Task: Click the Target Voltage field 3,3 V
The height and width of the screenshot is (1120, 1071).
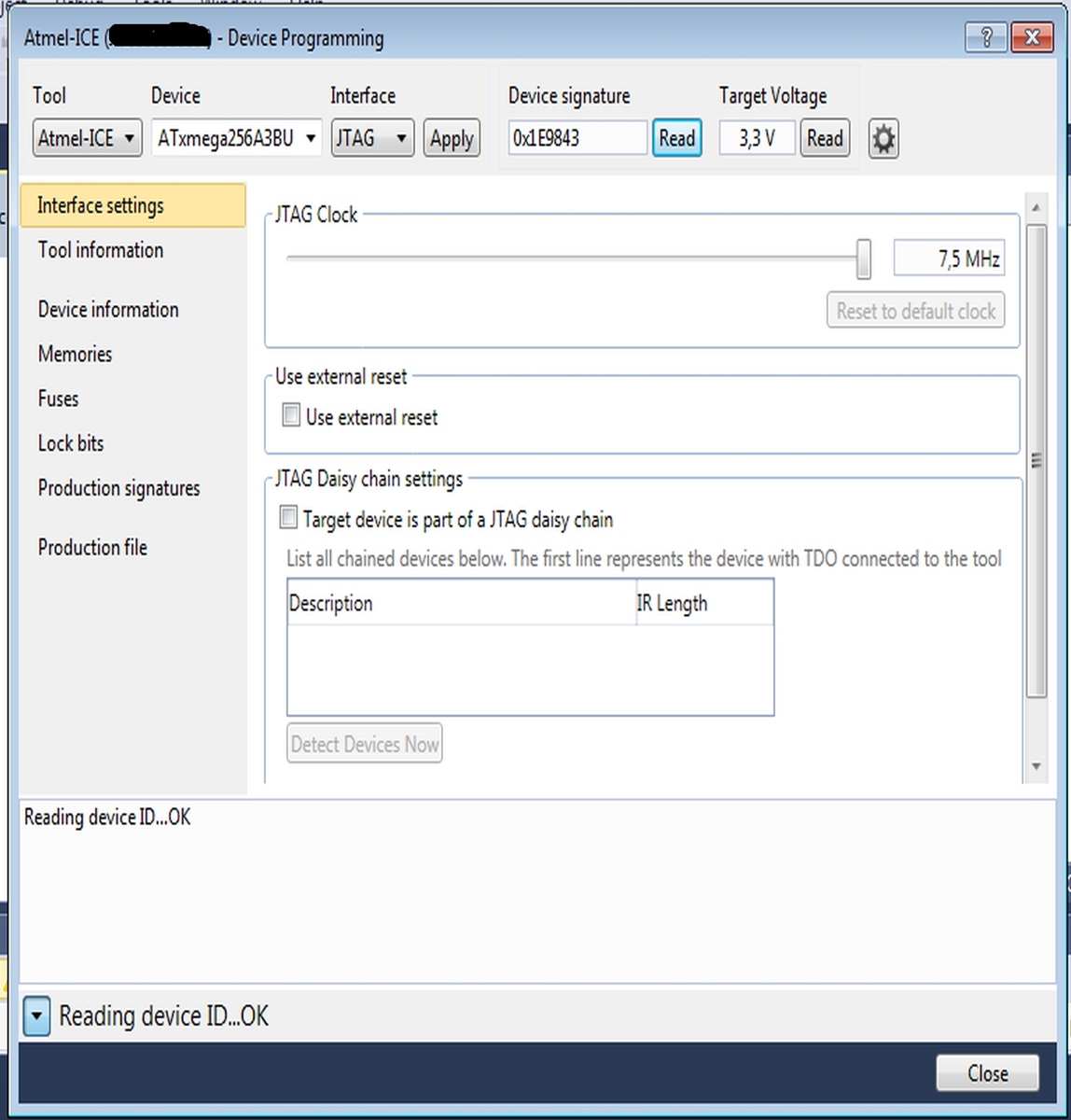Action: coord(757,138)
